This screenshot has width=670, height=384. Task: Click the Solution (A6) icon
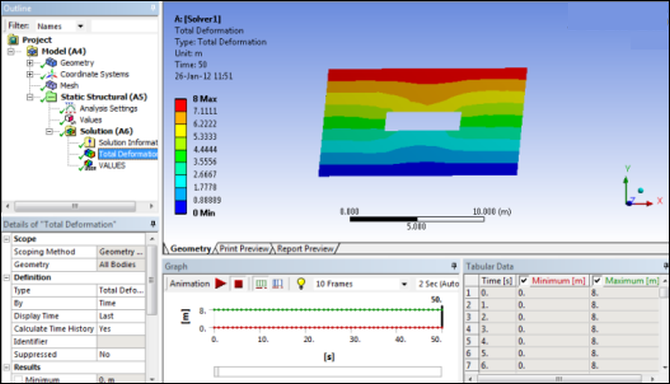[70, 131]
